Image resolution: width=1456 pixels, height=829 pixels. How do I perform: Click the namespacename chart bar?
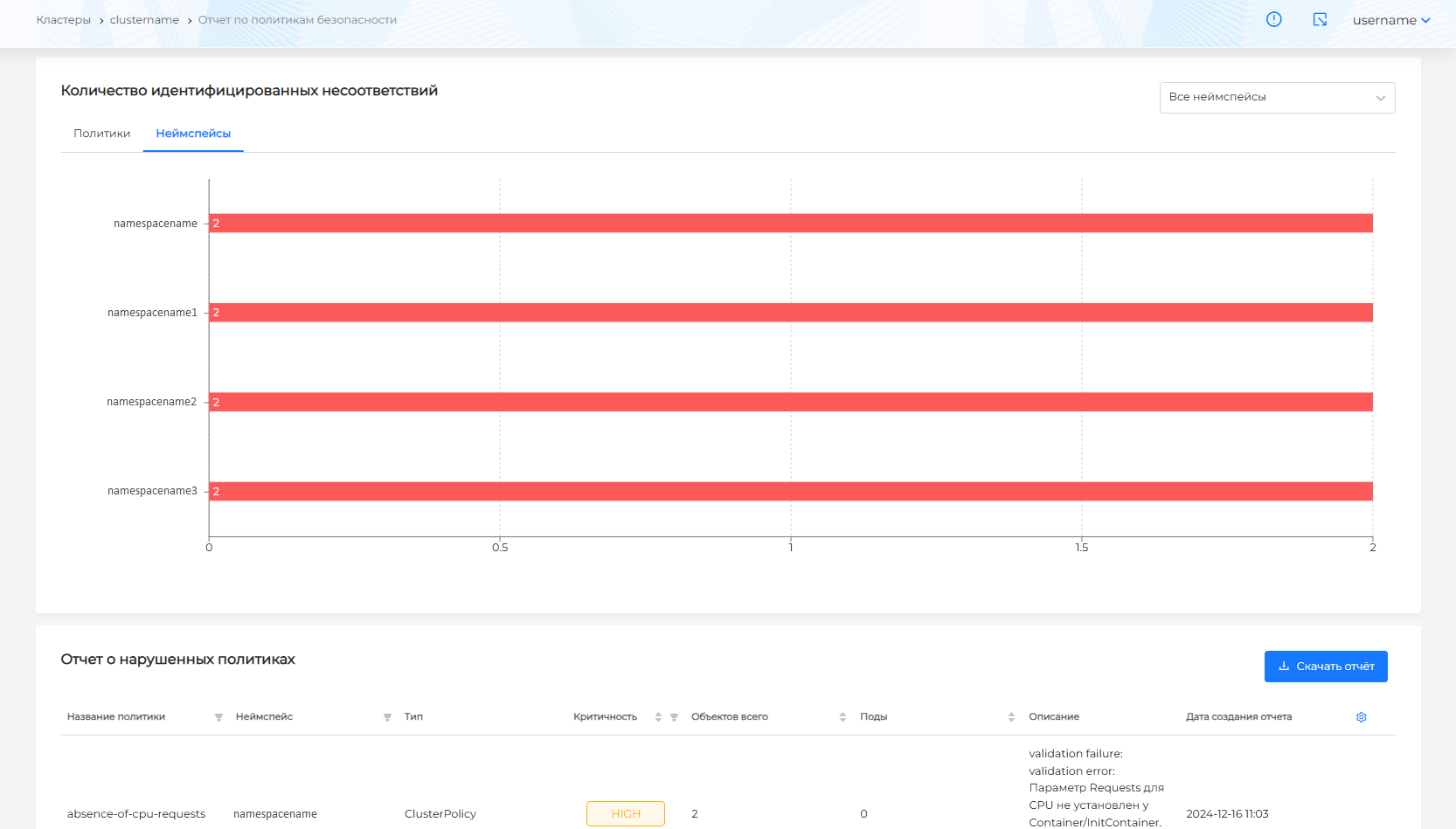coord(791,224)
